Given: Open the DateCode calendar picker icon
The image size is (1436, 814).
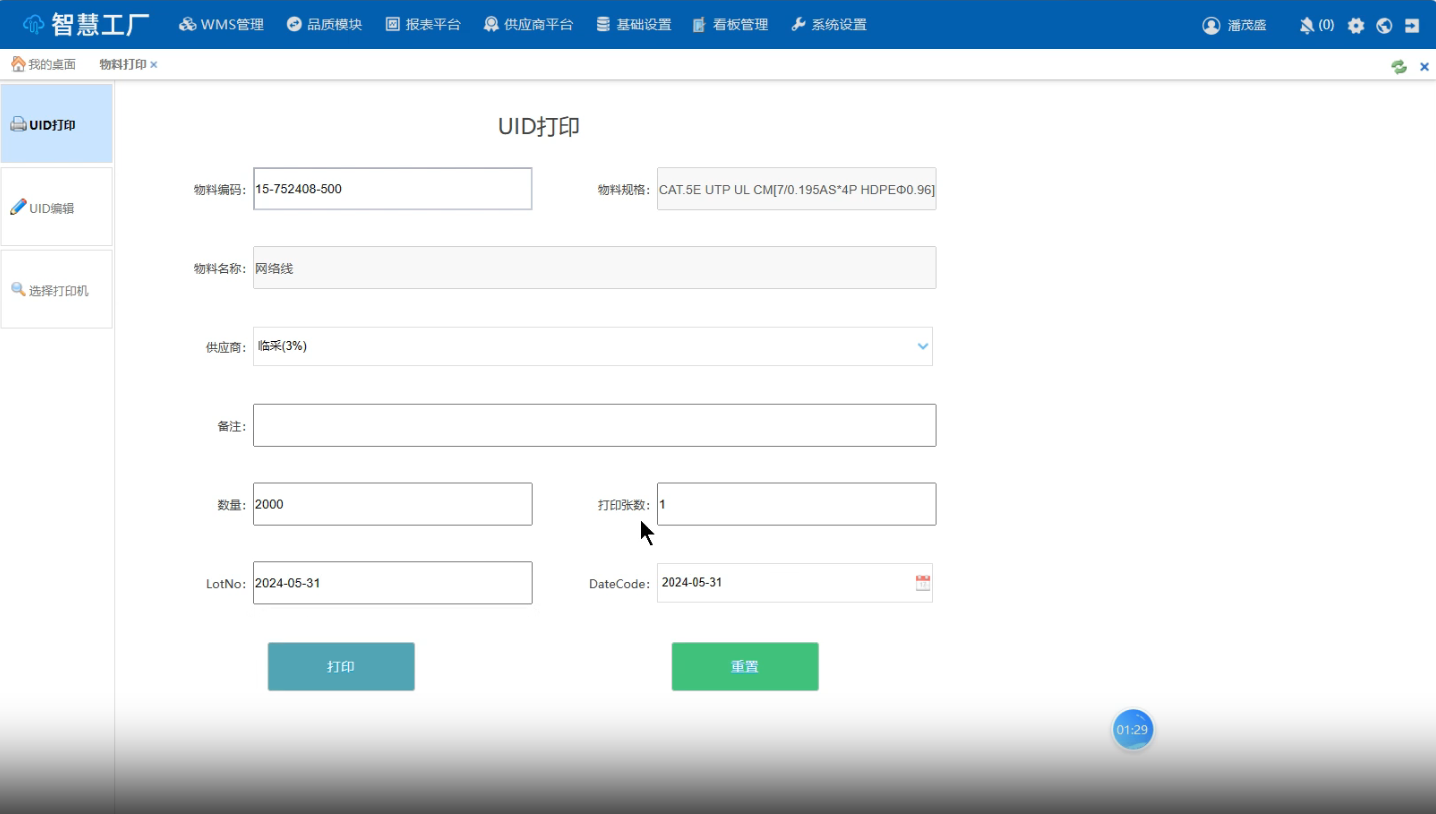Looking at the screenshot, I should click(922, 583).
